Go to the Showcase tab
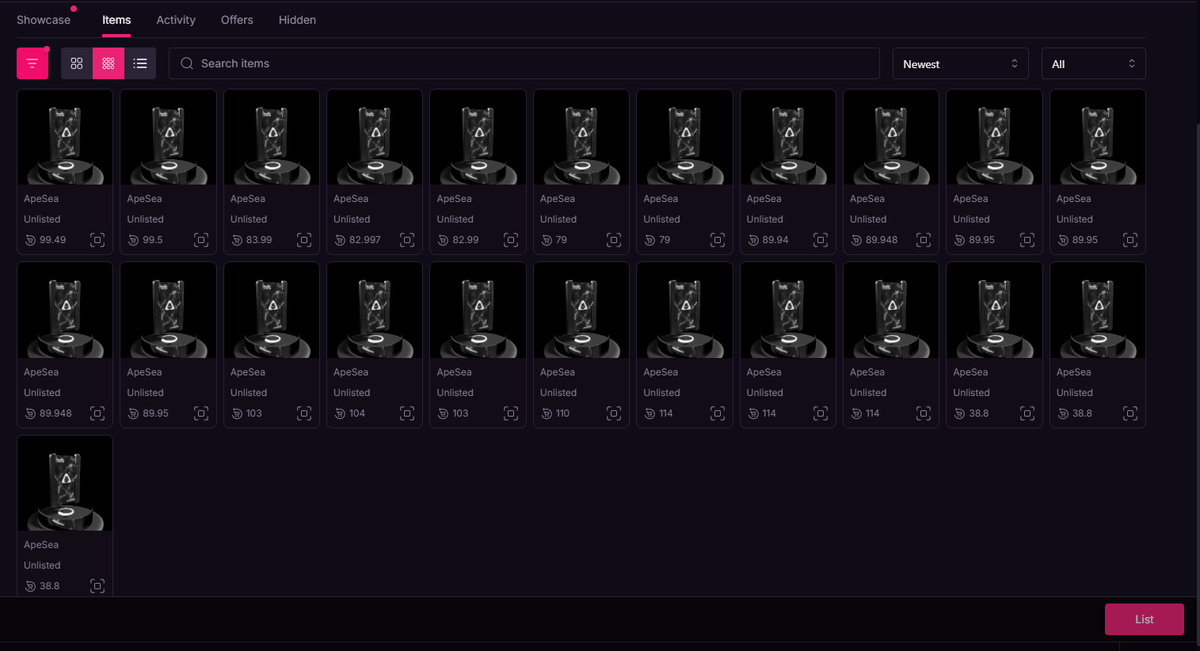The image size is (1200, 651). point(44,20)
